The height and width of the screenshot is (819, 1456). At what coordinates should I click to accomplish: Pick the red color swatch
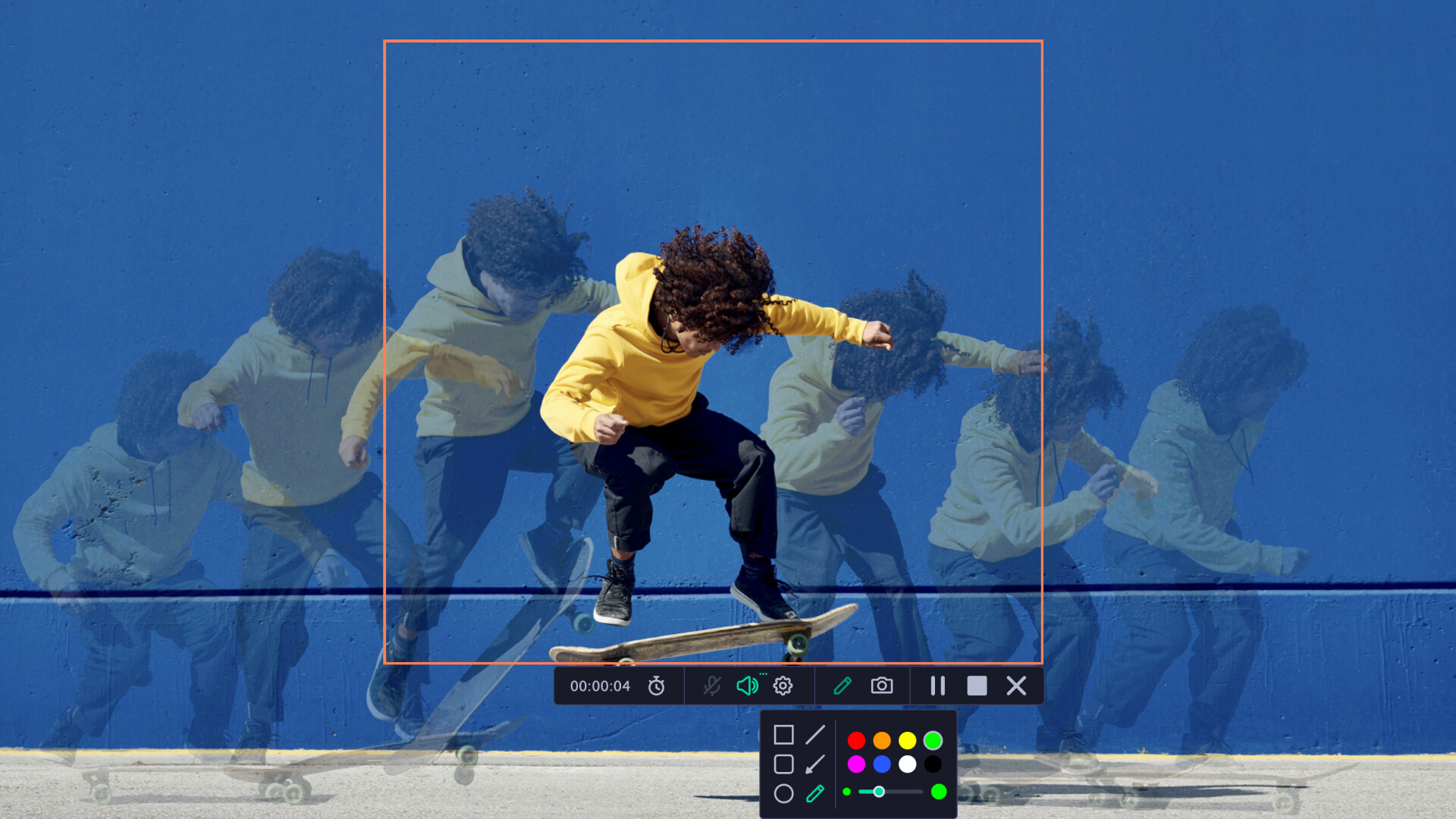[x=856, y=740]
